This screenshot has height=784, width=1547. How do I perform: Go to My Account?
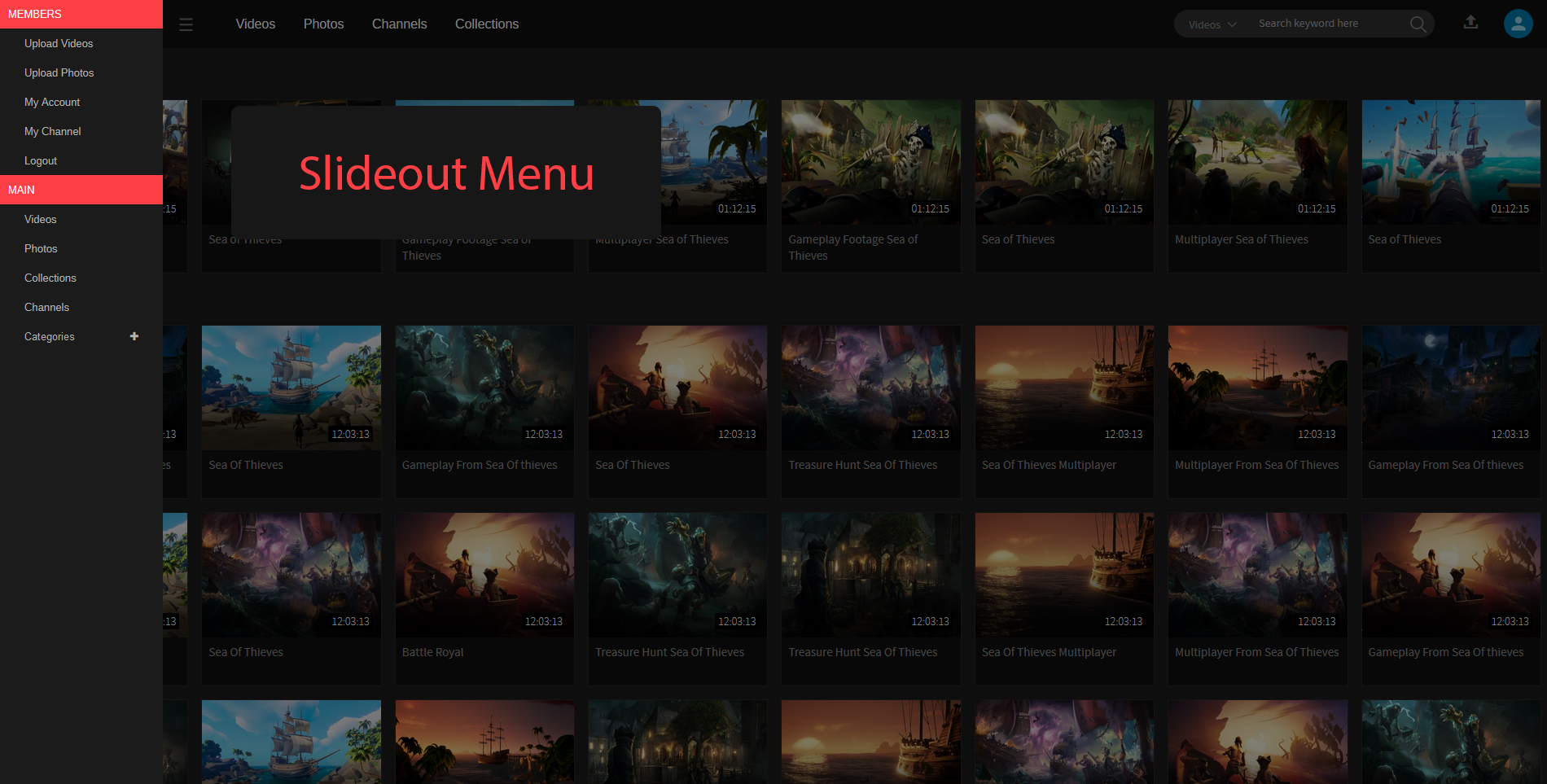[x=81, y=102]
